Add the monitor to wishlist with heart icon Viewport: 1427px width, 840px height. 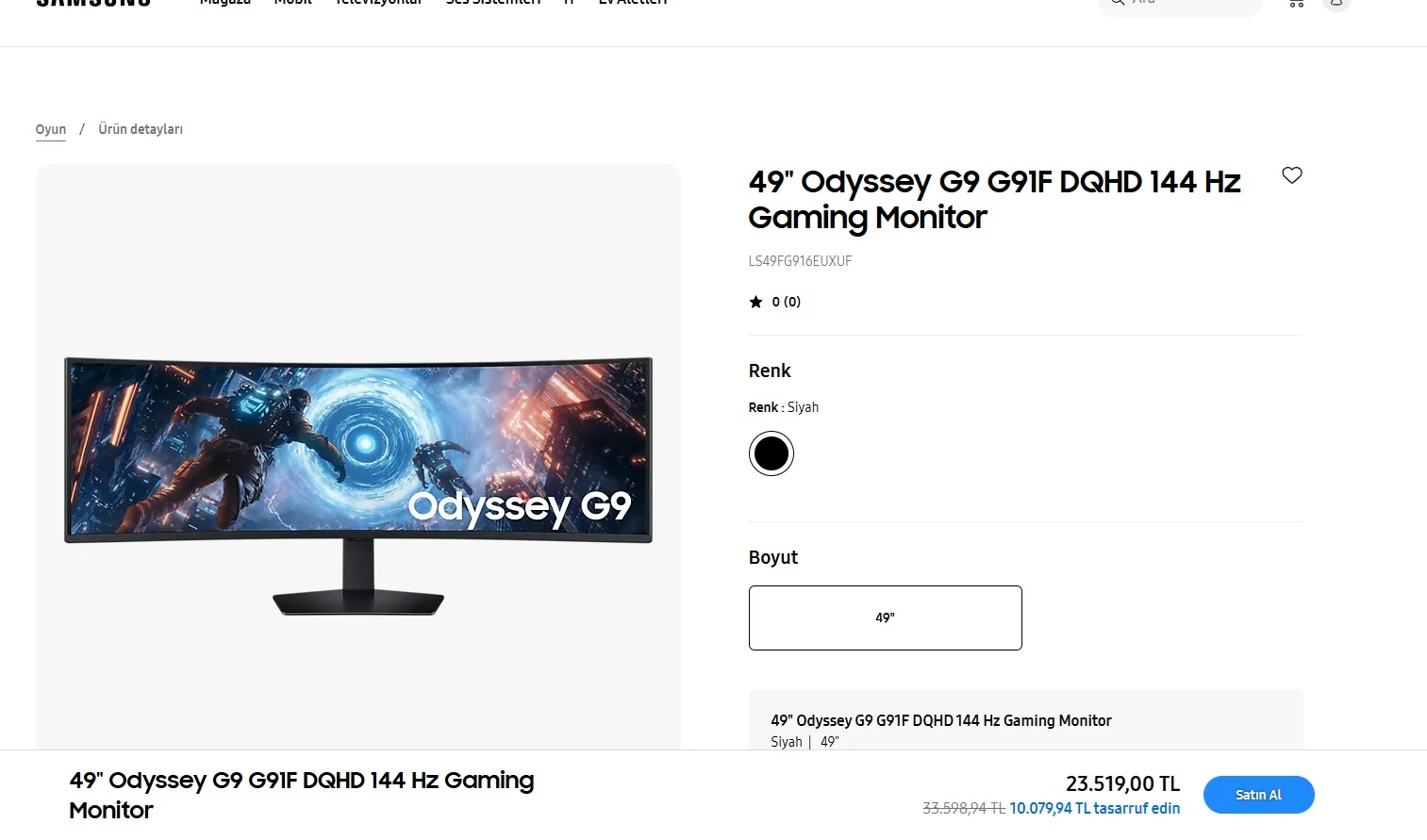click(1292, 175)
